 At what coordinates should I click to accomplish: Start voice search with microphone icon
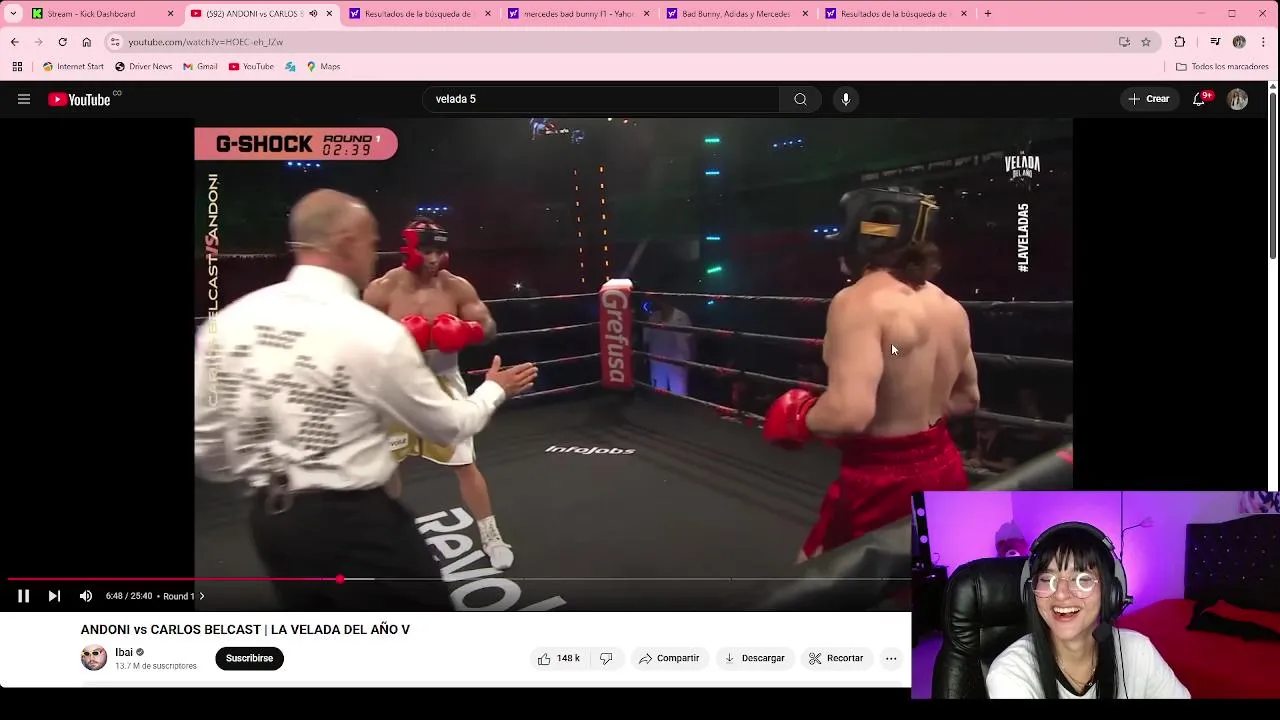click(x=846, y=99)
